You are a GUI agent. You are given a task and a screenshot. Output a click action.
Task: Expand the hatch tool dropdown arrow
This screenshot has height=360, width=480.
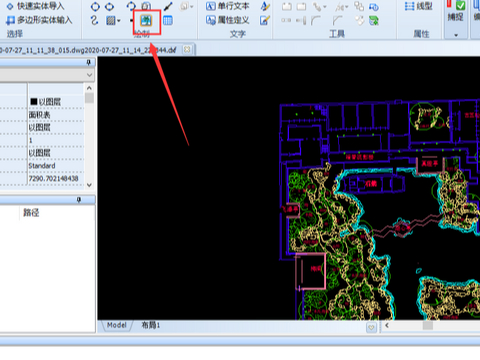tap(119, 21)
